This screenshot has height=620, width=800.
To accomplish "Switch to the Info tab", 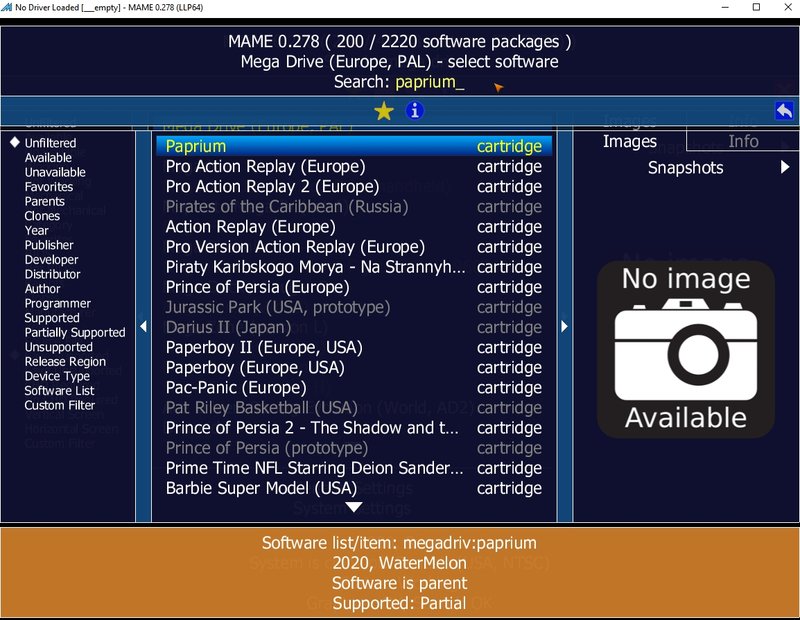I will pos(743,141).
